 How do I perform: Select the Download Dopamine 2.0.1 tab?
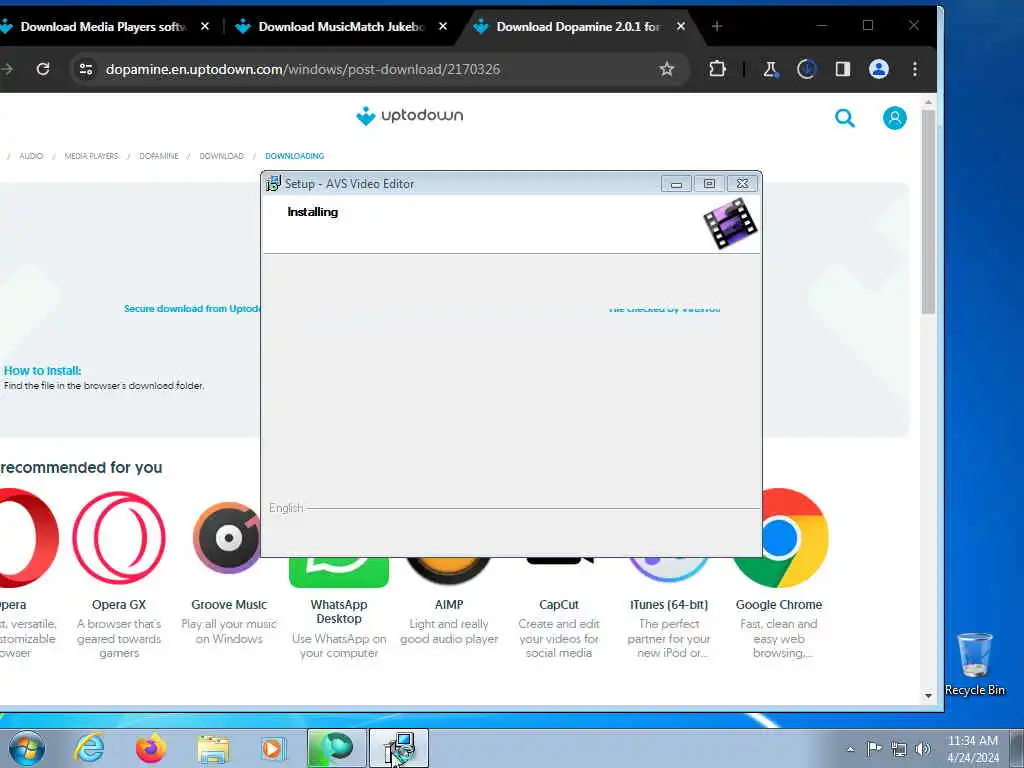[578, 26]
